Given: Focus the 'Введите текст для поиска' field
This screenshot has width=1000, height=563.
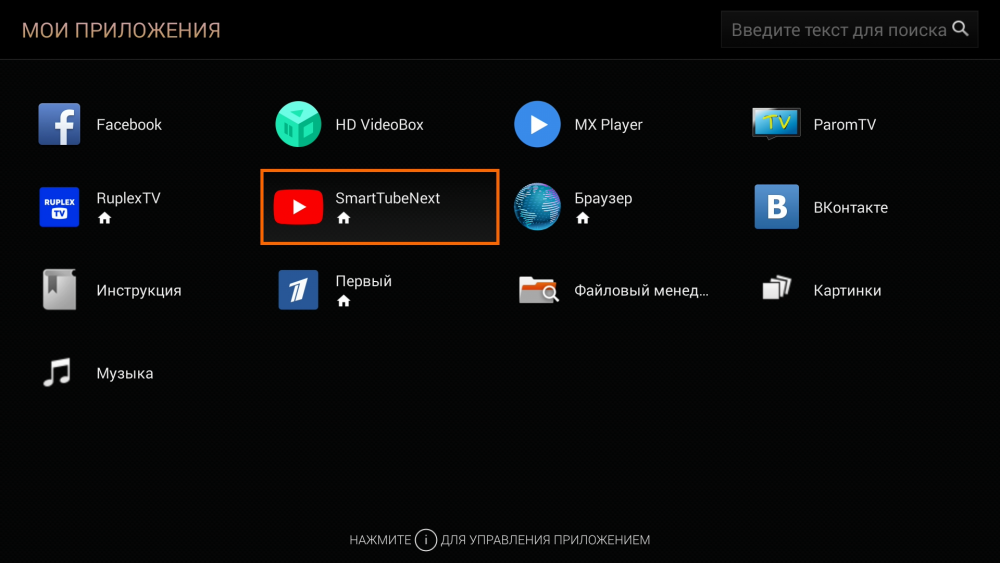Looking at the screenshot, I should [838, 30].
